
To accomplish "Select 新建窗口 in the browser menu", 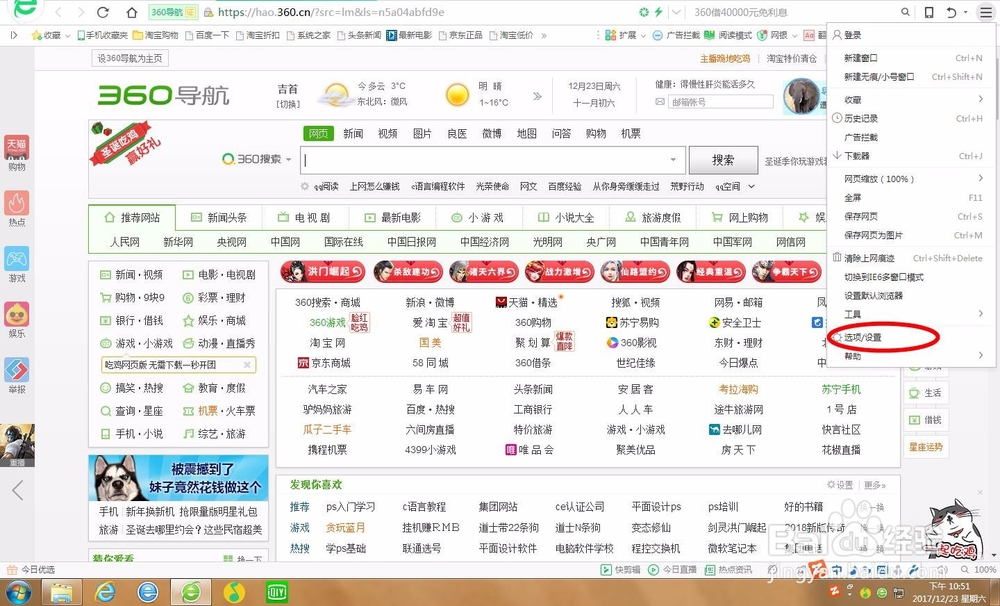I will [861, 58].
